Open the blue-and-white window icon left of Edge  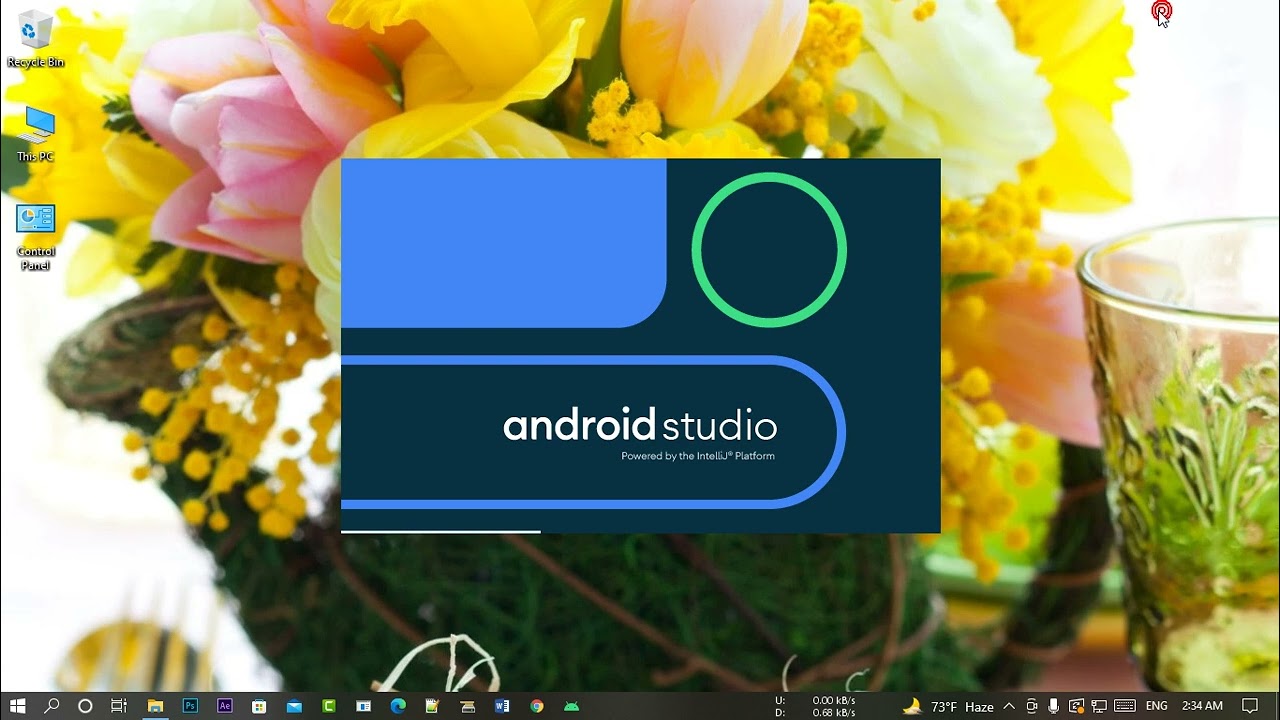pos(363,706)
